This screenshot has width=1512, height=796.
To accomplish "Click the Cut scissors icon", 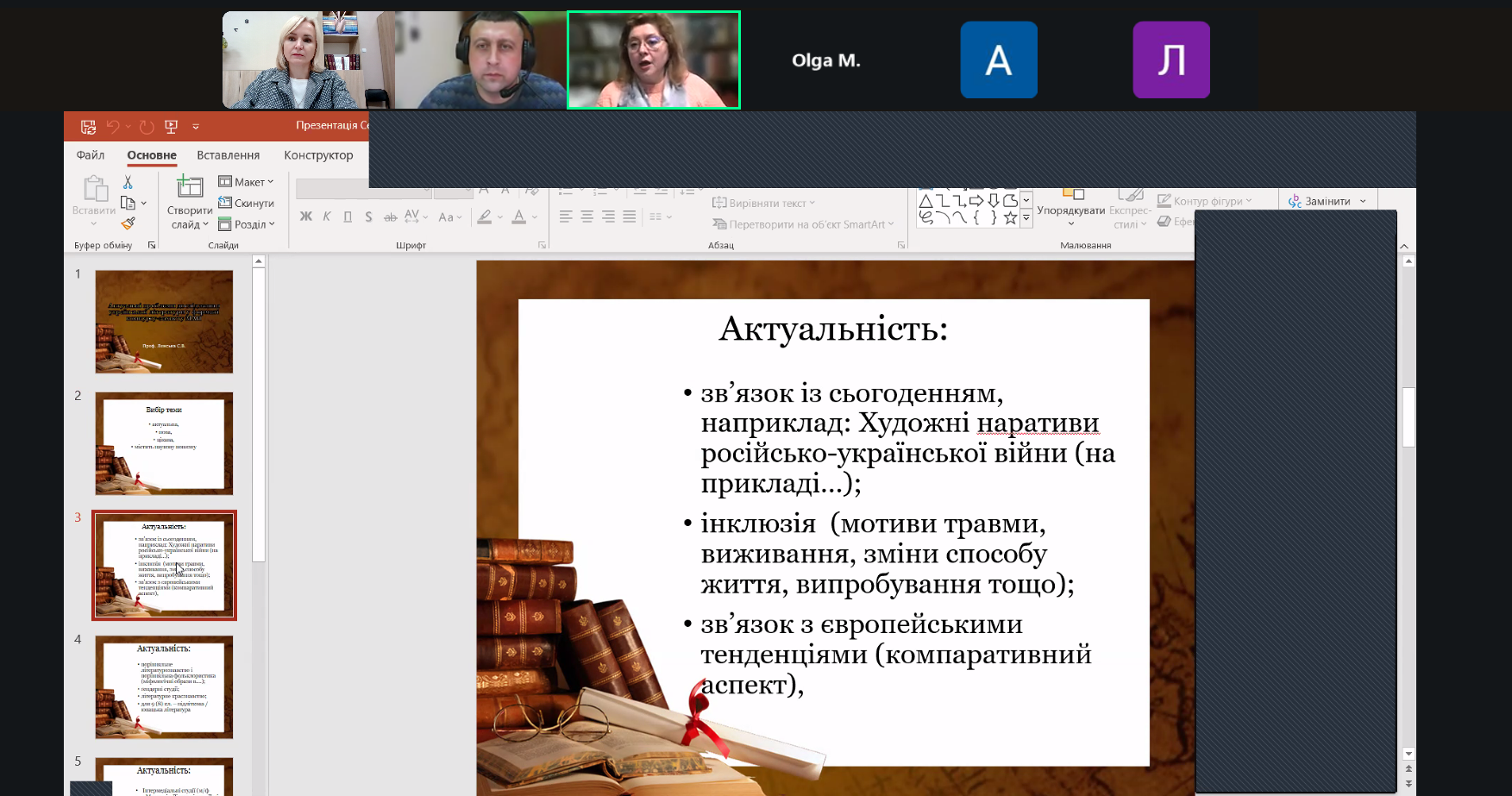I will tap(128, 182).
